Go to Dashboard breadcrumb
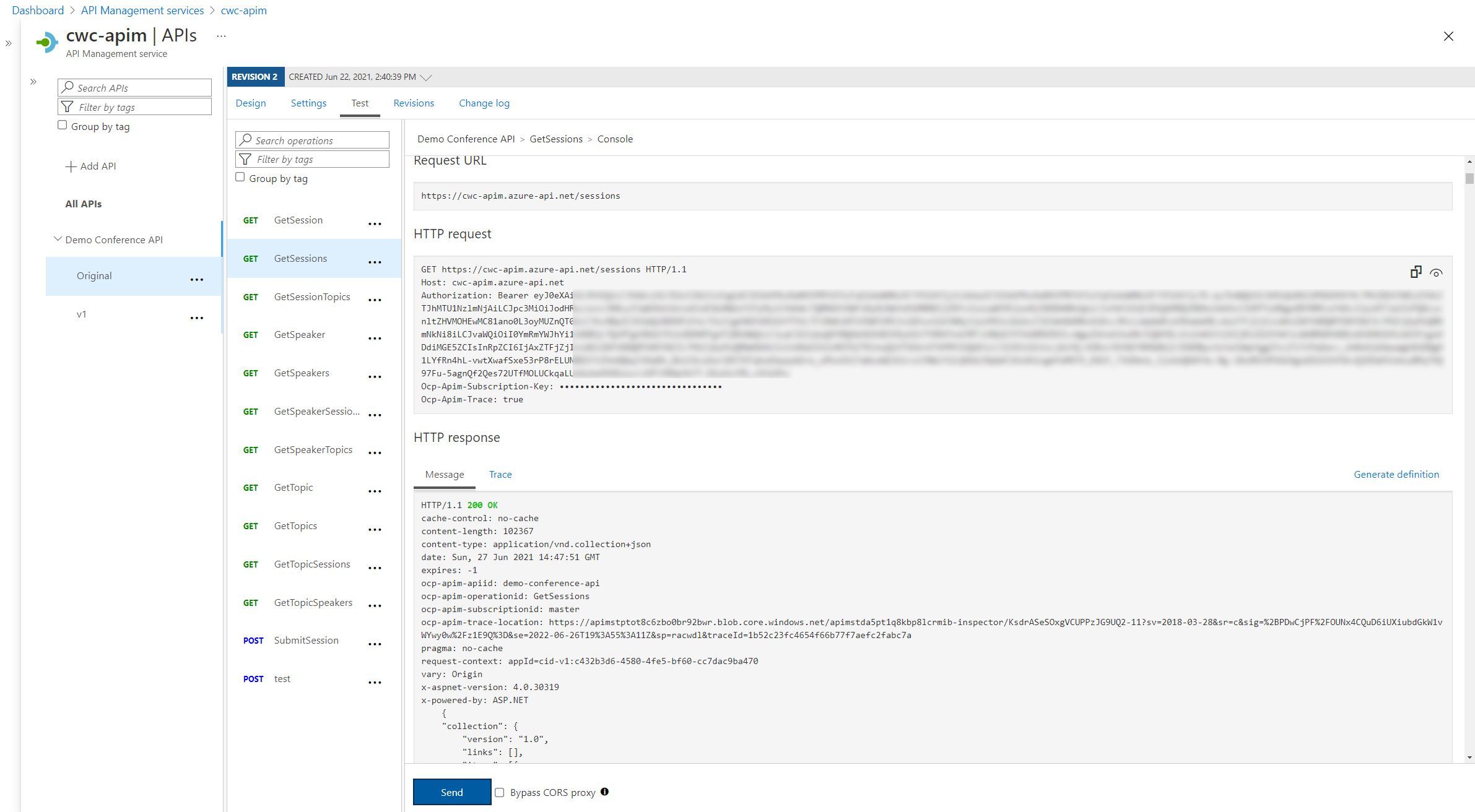Image resolution: width=1475 pixels, height=812 pixels. pos(38,11)
